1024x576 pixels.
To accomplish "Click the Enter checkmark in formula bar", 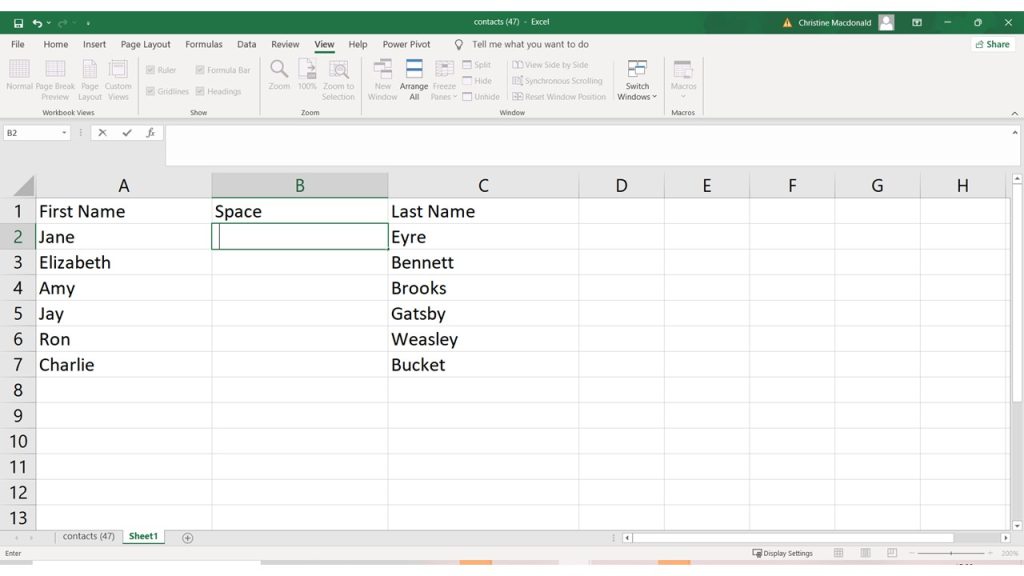I will coord(126,133).
